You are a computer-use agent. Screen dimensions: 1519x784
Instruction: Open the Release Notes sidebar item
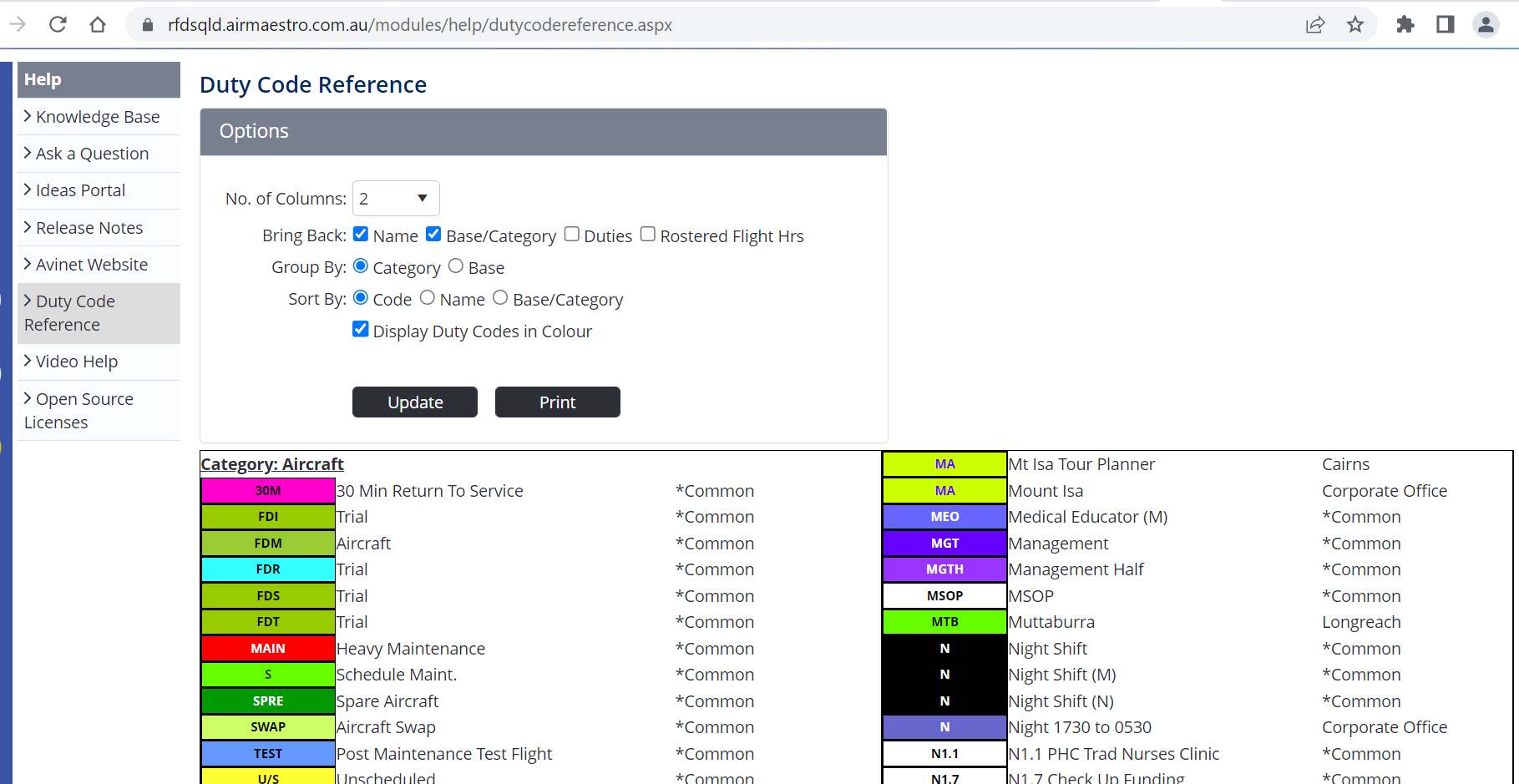[89, 228]
